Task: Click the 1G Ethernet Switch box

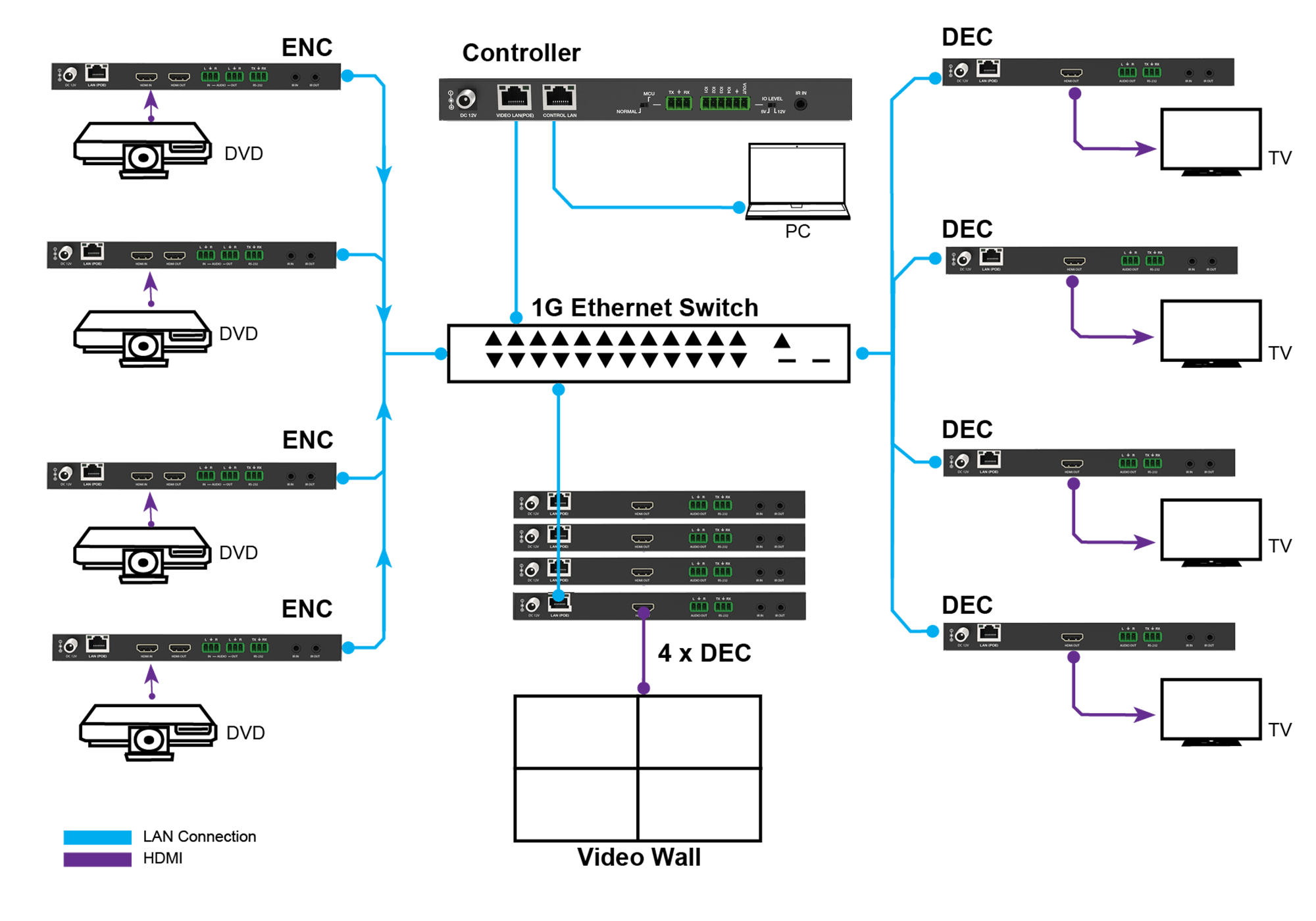Action: 649,353
